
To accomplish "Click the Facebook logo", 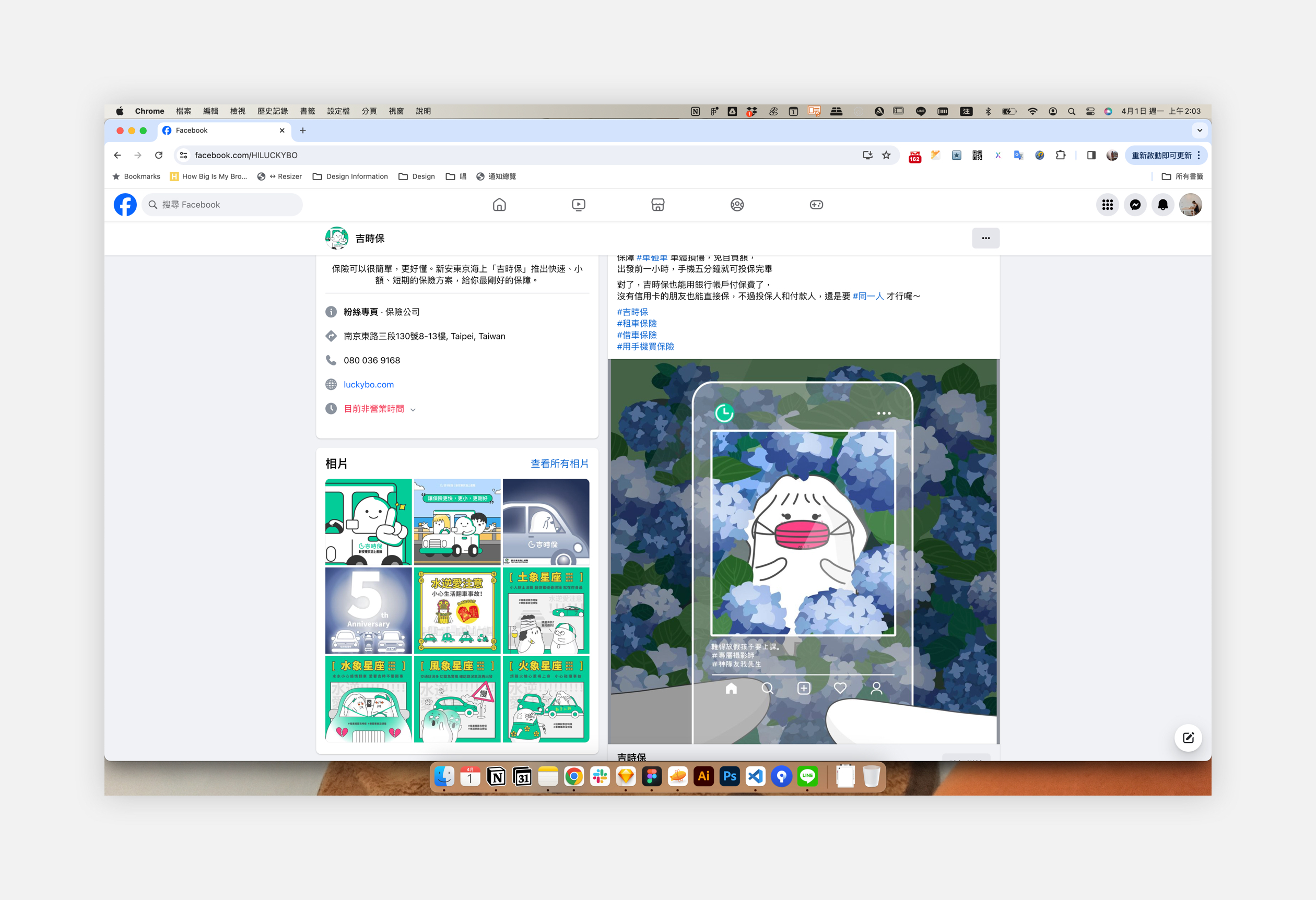I will (125, 205).
